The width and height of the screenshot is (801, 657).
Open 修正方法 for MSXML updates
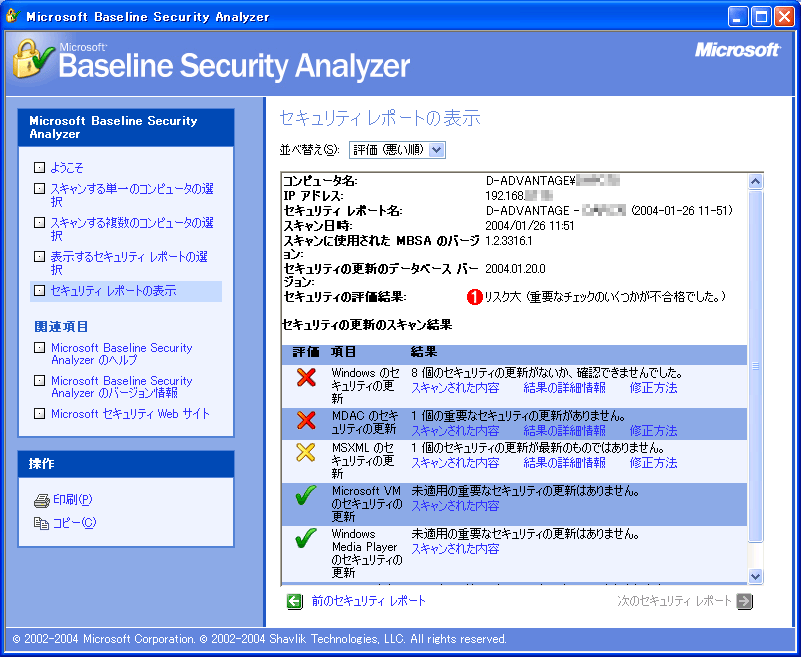653,463
